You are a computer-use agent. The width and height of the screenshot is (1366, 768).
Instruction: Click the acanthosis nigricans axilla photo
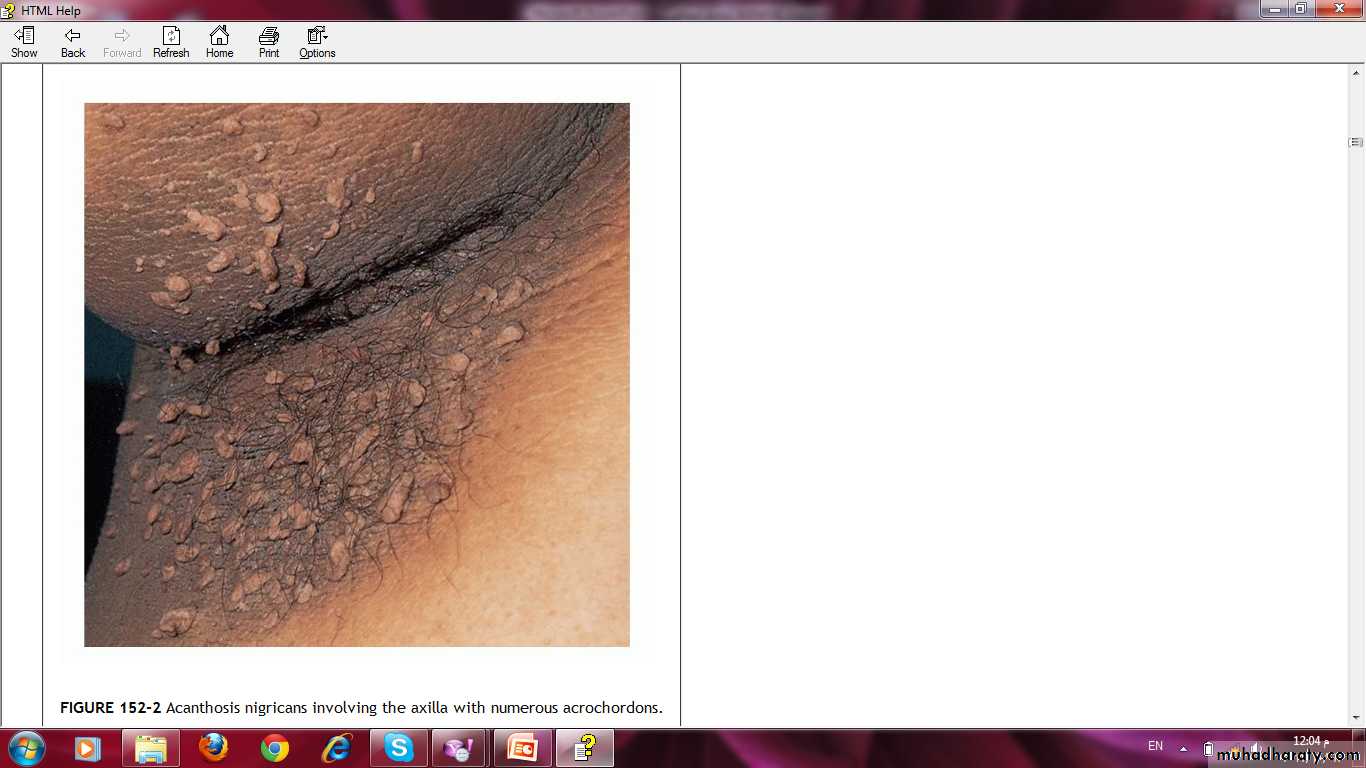click(357, 375)
